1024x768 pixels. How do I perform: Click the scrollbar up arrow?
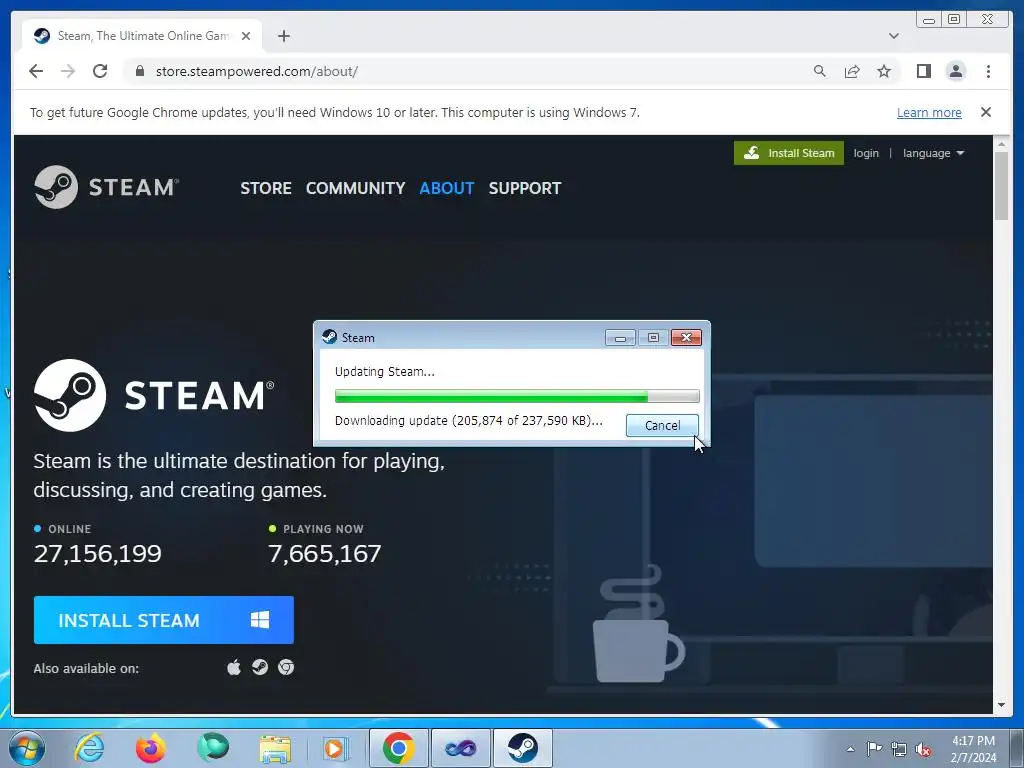coord(1001,143)
